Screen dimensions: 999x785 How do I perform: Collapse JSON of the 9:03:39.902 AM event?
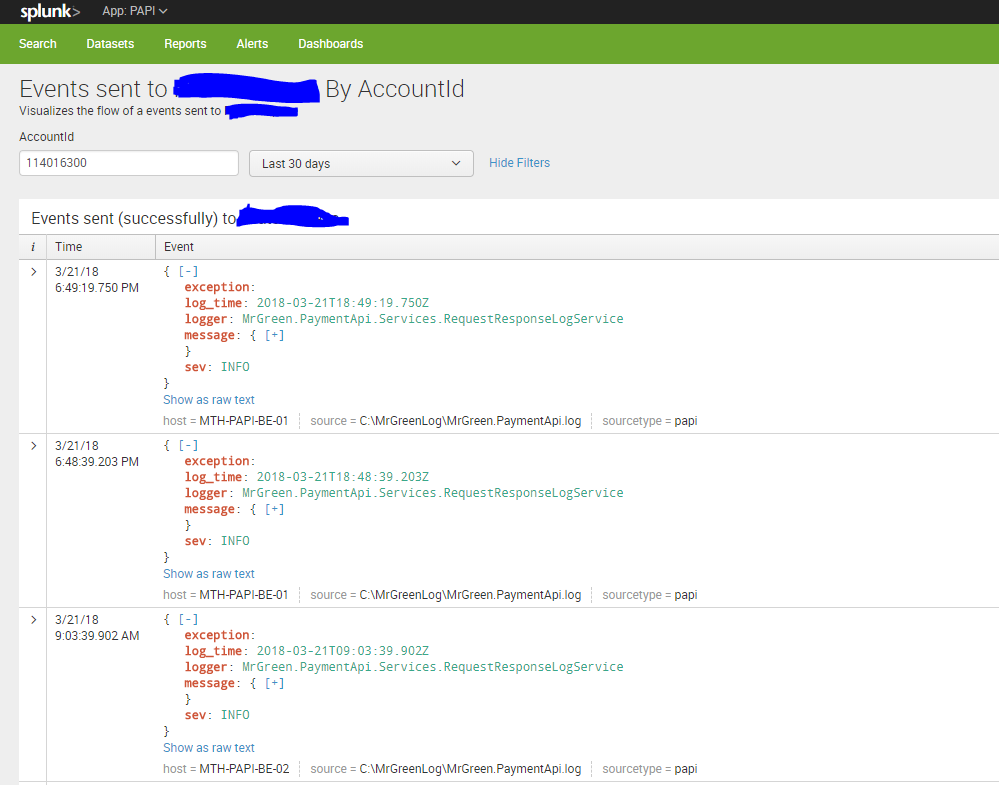[188, 619]
